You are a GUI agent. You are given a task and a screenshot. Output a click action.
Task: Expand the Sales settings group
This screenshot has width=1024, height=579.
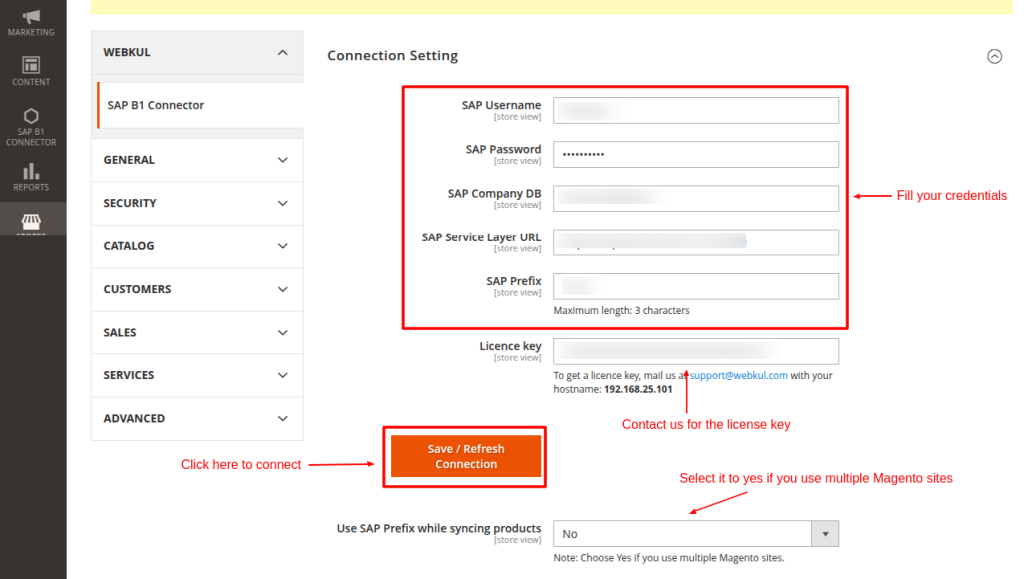pos(197,332)
